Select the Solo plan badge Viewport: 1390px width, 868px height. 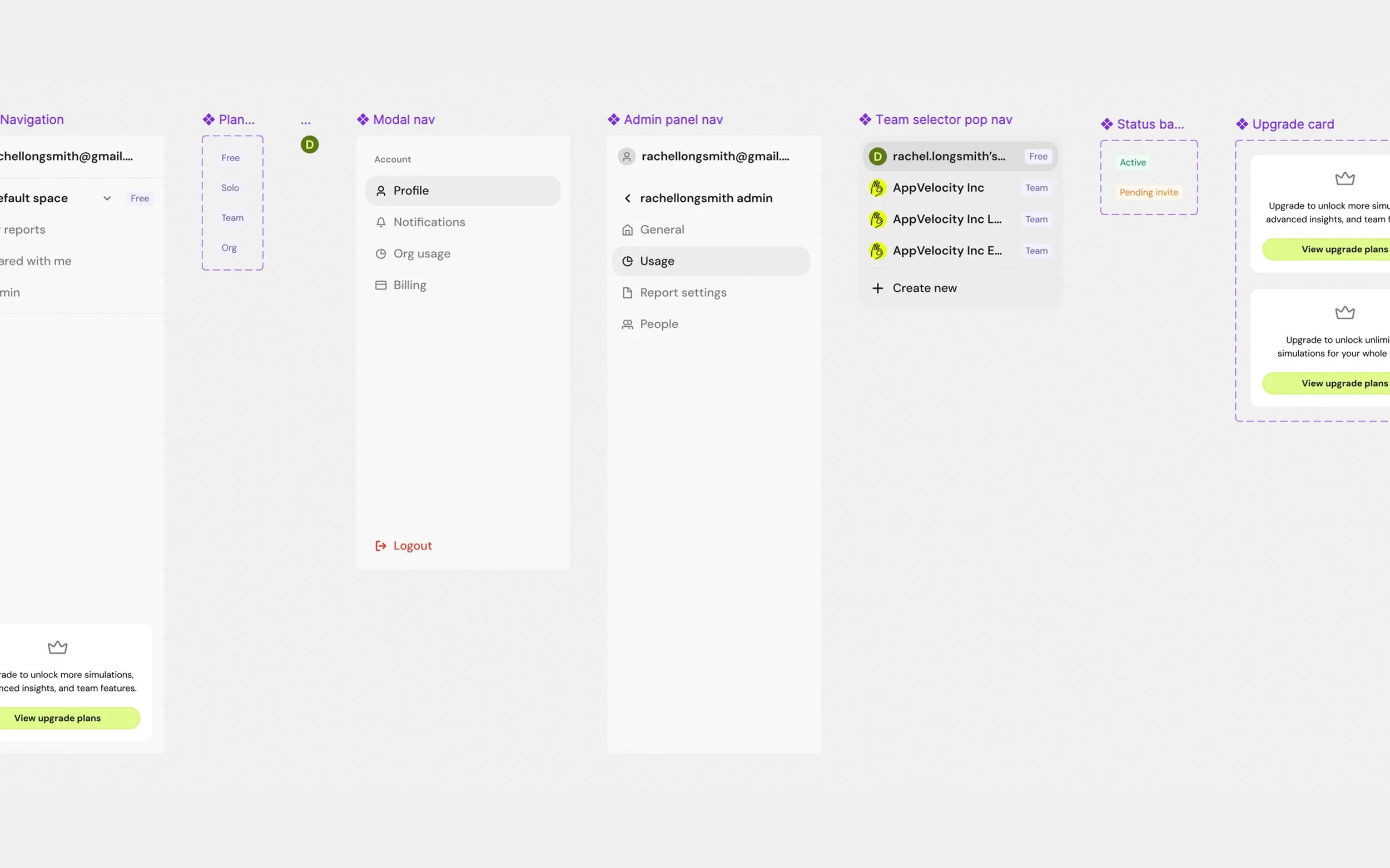pyautogui.click(x=230, y=188)
